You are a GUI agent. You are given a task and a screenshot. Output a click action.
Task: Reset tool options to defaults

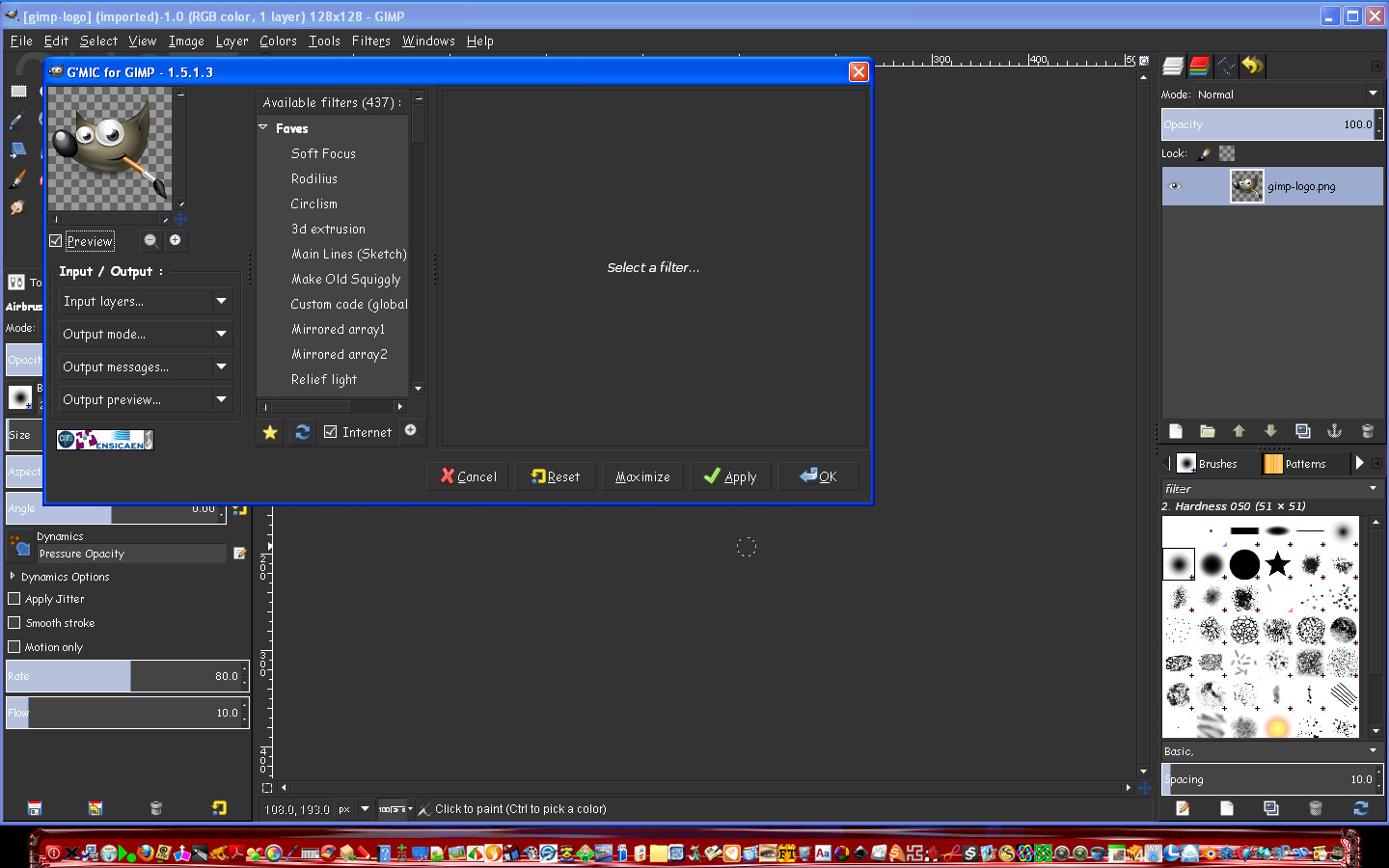pos(219,808)
